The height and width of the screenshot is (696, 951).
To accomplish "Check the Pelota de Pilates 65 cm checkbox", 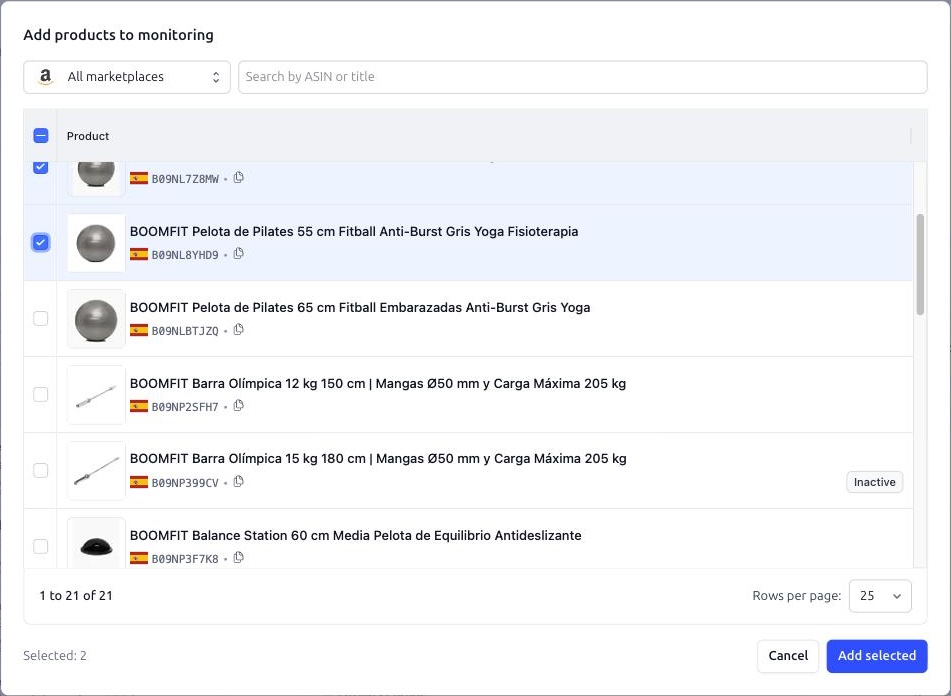I will coord(41,318).
